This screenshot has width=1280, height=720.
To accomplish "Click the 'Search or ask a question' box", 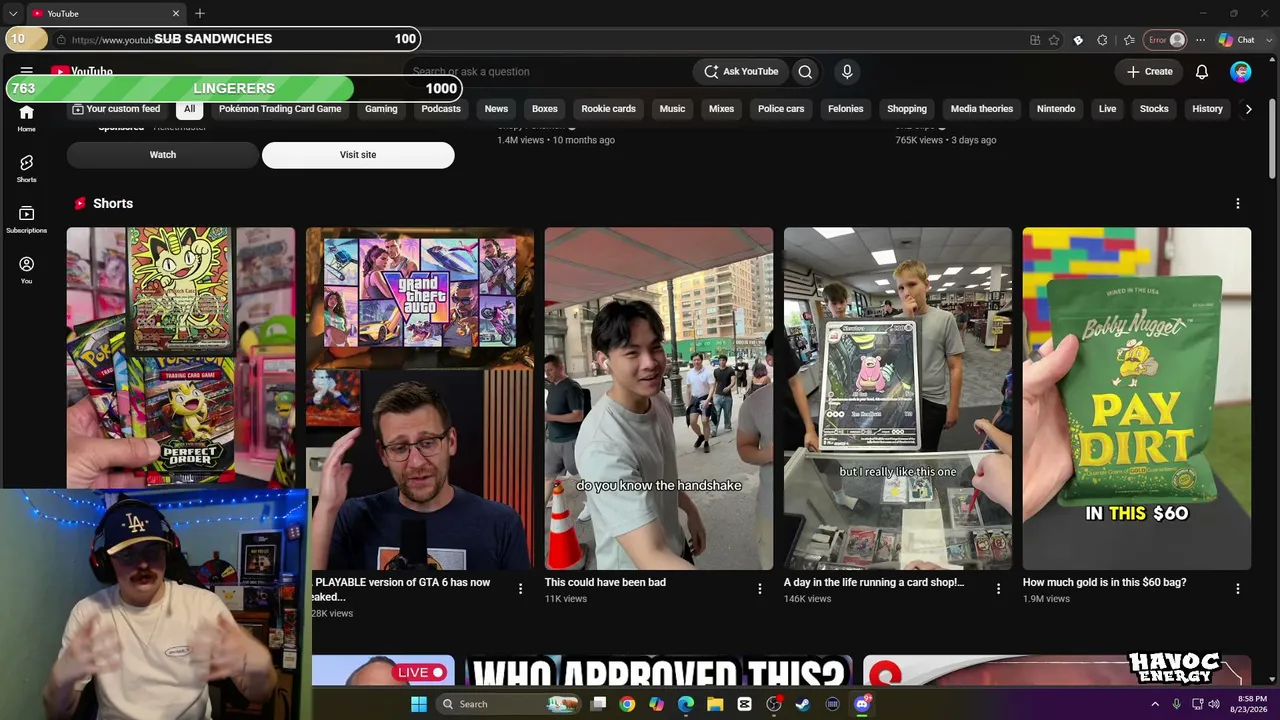I will 547,72.
